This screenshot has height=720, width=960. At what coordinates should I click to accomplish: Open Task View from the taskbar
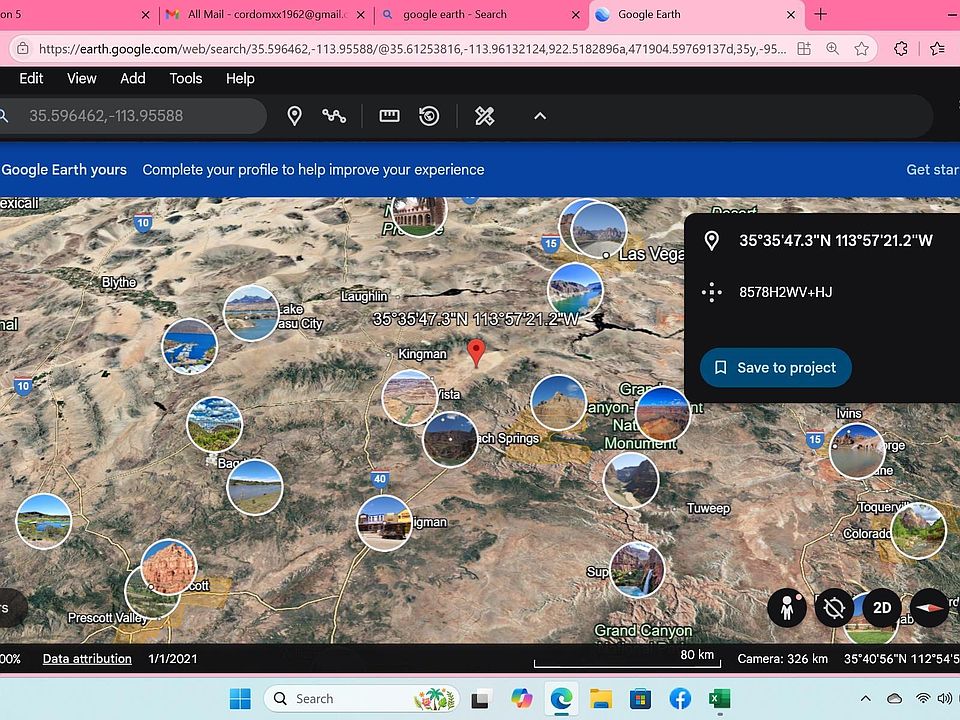click(481, 699)
